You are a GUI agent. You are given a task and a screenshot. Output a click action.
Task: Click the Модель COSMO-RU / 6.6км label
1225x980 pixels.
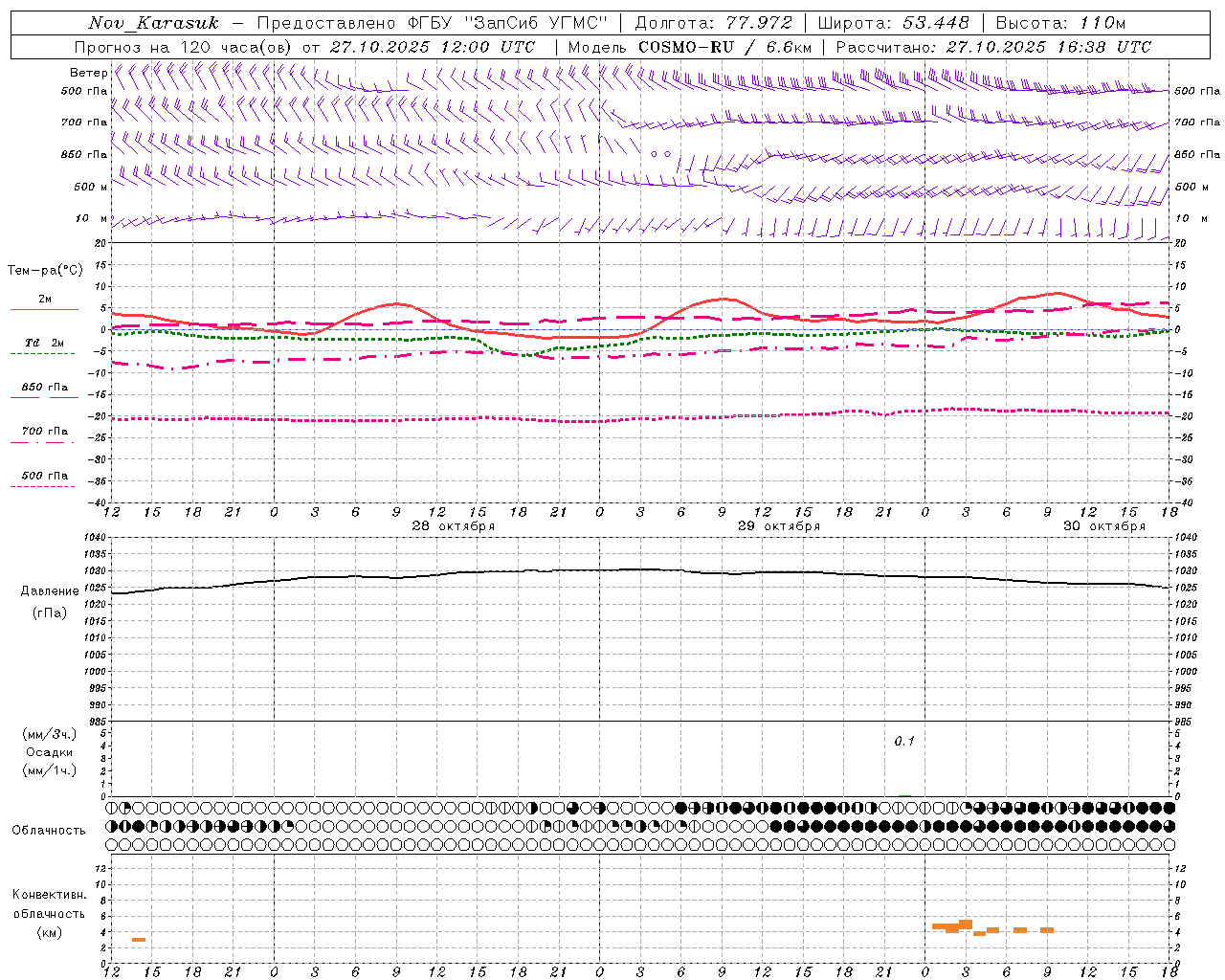(x=690, y=47)
